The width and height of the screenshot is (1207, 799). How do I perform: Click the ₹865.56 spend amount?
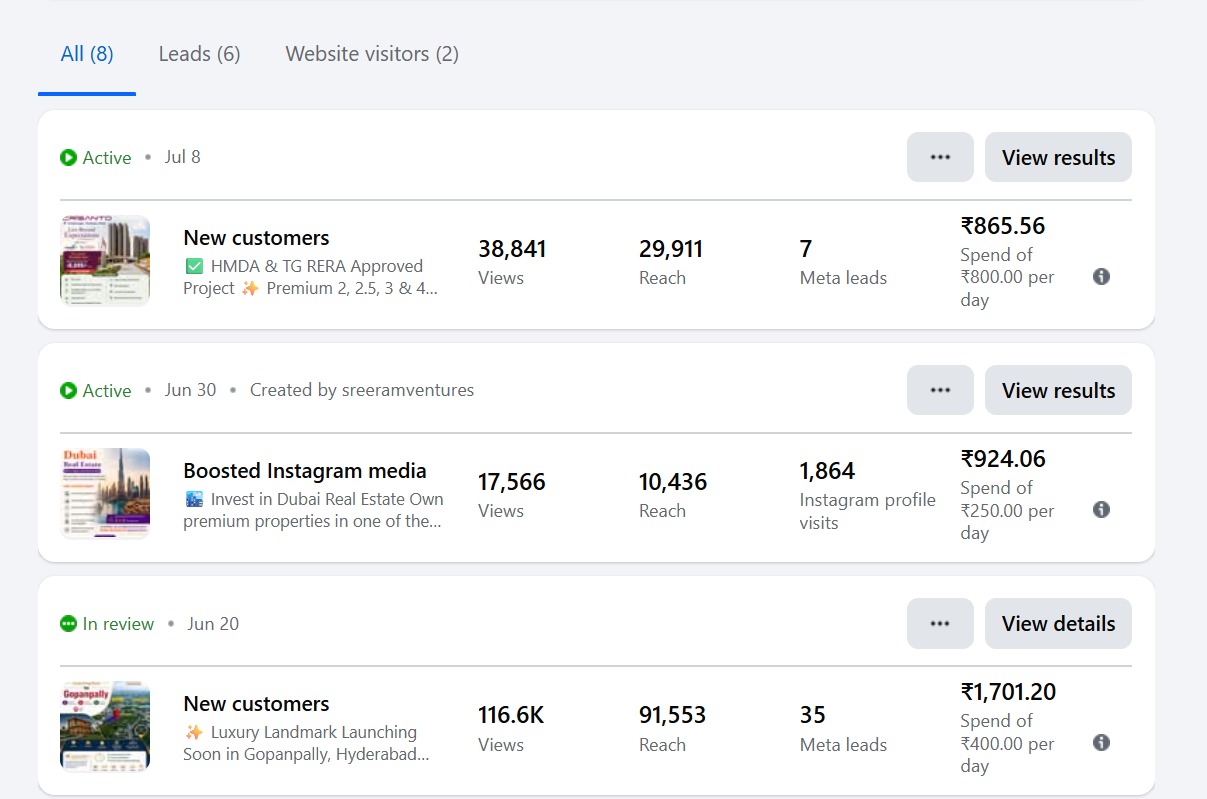coord(1003,226)
